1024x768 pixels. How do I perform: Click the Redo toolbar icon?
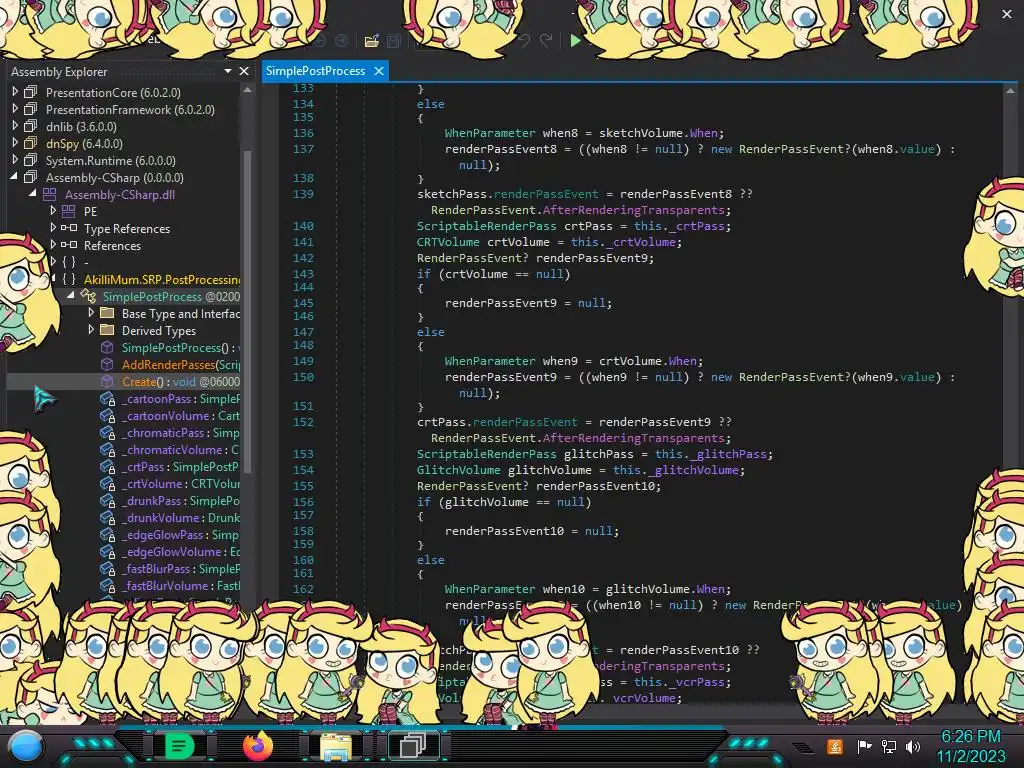546,41
